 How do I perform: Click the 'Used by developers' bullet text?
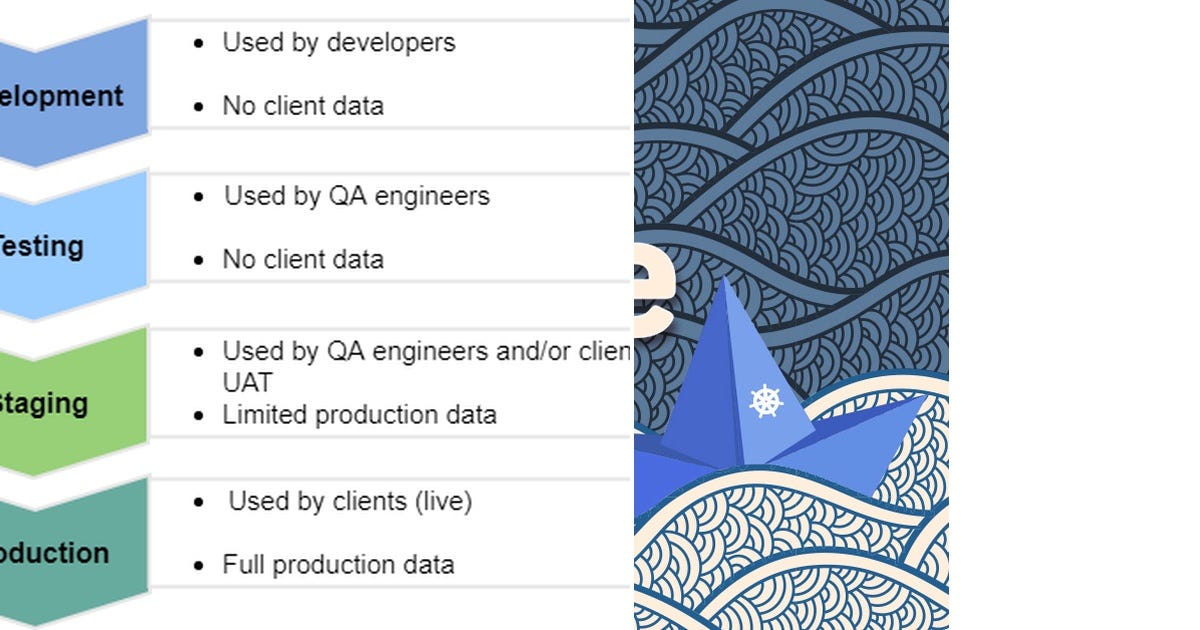(x=338, y=42)
